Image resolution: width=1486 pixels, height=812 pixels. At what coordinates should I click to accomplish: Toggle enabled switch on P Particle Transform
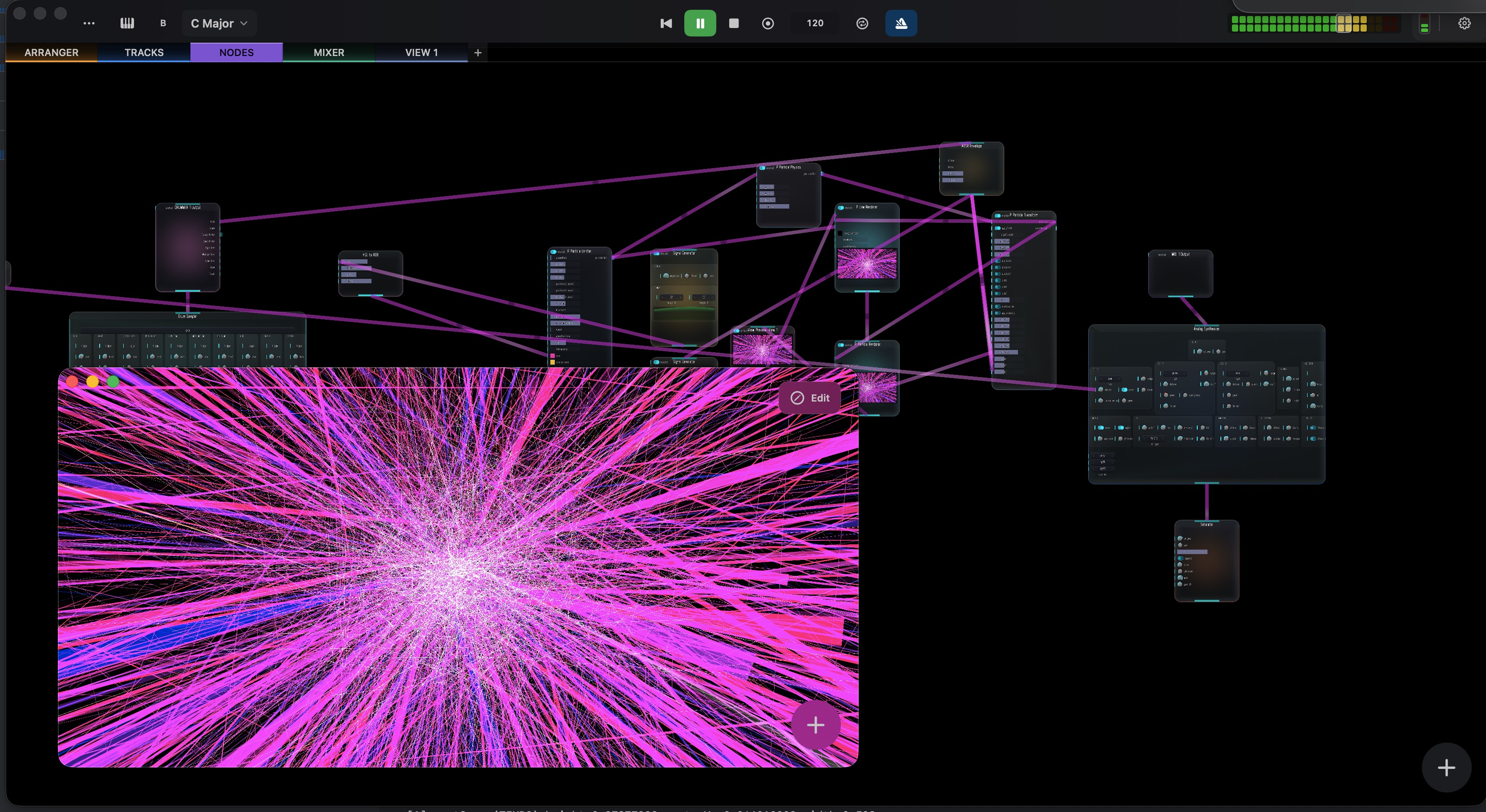pyautogui.click(x=998, y=216)
